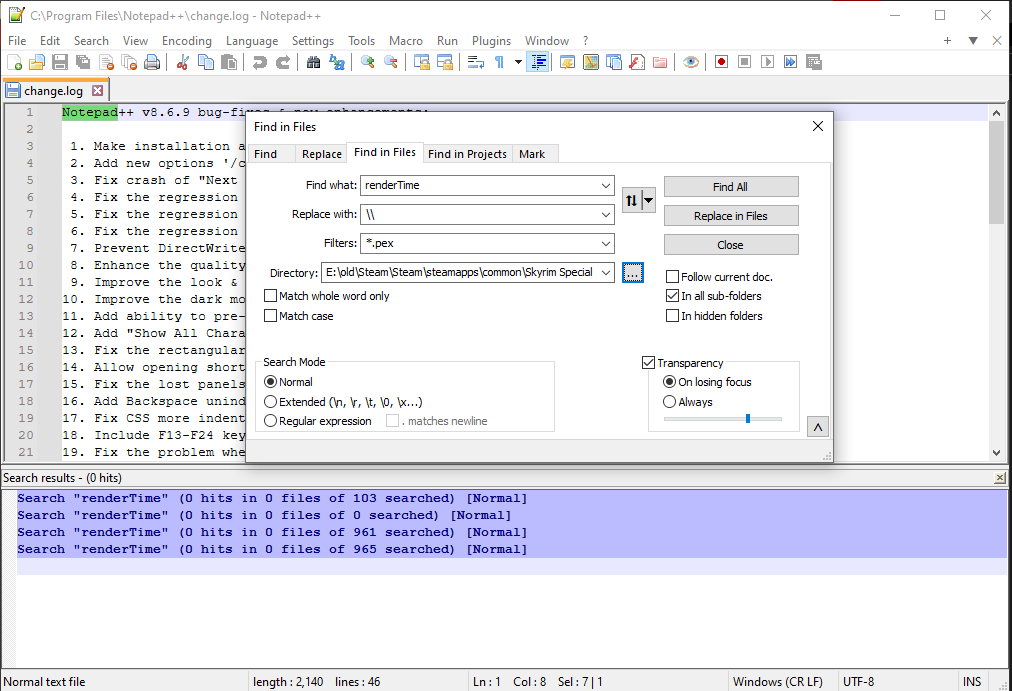The width and height of the screenshot is (1012, 691).
Task: Toggle Show All Characters pilcrow icon
Action: tap(499, 62)
